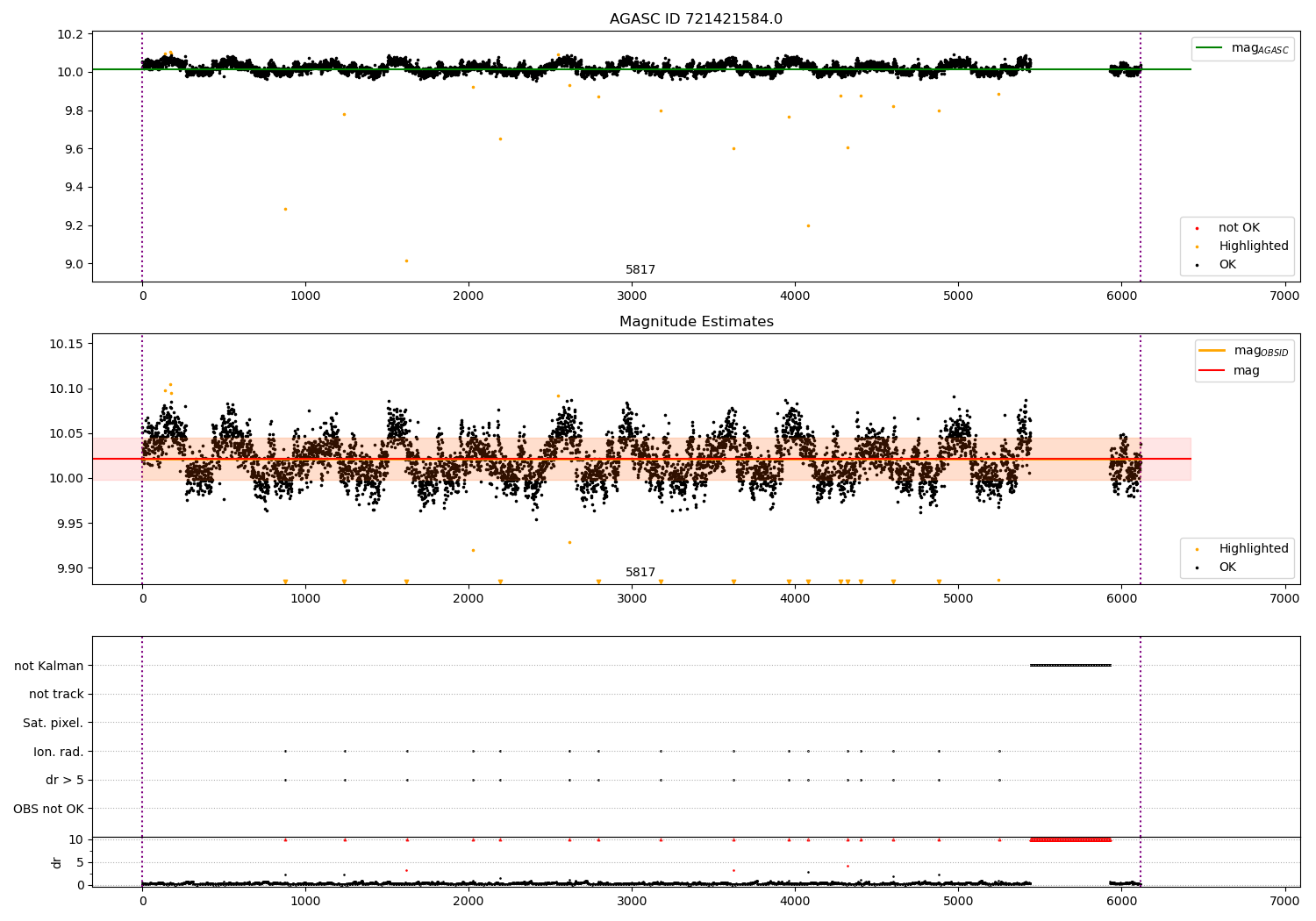Click the thick red bar in the dr panel
The image size is (1316, 921).
pyautogui.click(x=1070, y=839)
